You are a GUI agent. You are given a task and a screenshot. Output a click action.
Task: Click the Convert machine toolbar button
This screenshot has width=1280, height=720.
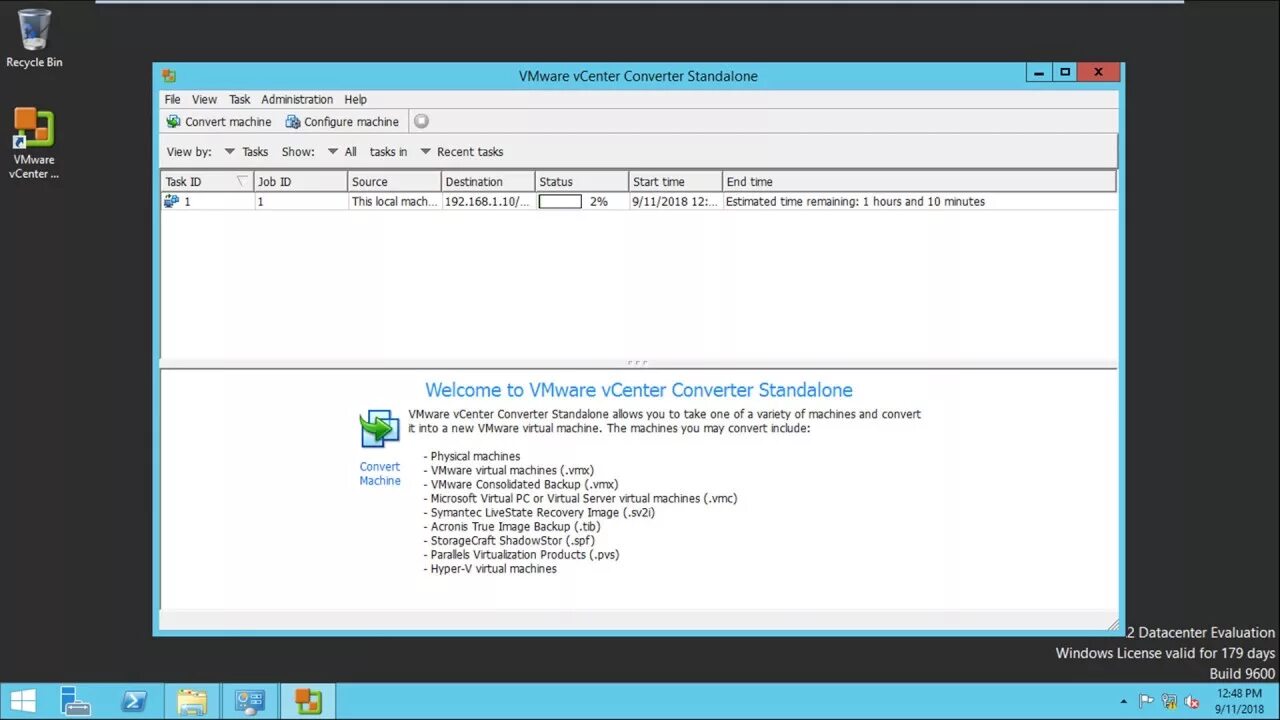[218, 122]
